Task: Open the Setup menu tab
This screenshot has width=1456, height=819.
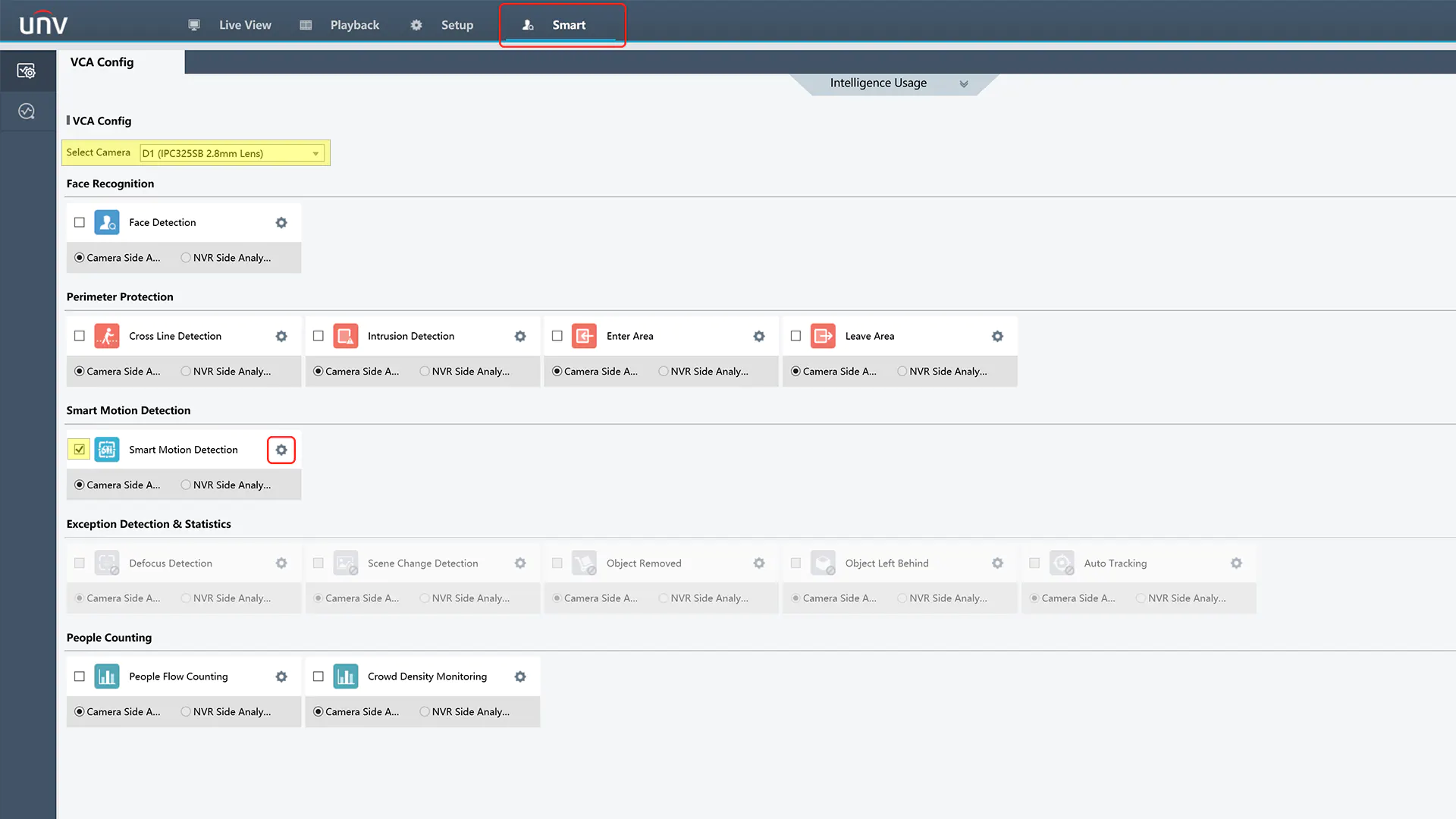Action: coord(456,25)
